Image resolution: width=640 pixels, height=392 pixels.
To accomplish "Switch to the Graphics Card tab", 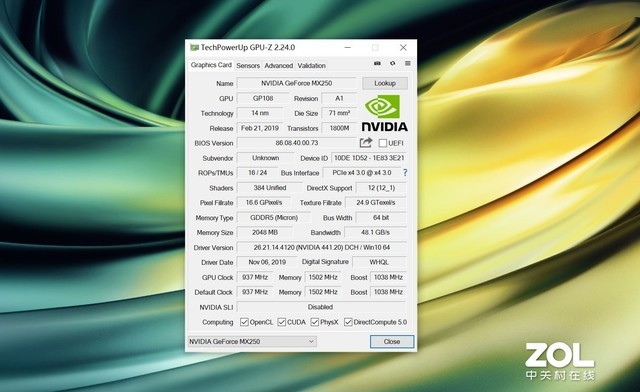I will point(211,65).
